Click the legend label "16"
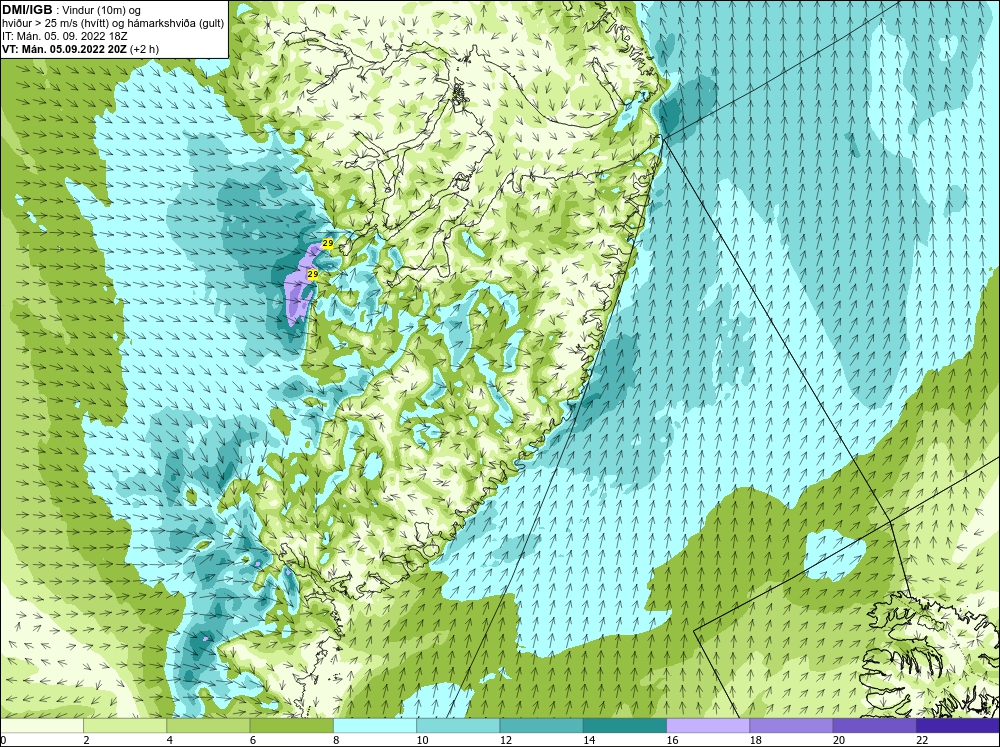 pos(672,740)
